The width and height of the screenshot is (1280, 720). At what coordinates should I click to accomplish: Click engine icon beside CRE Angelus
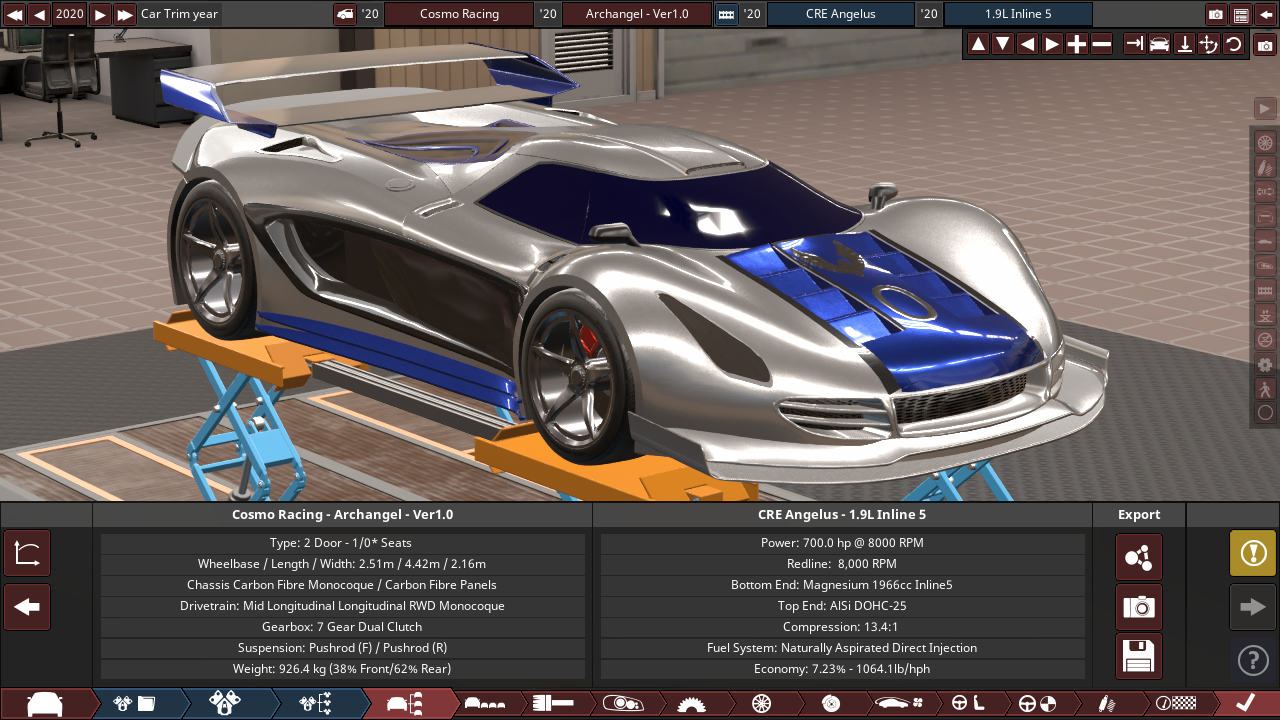pos(726,14)
